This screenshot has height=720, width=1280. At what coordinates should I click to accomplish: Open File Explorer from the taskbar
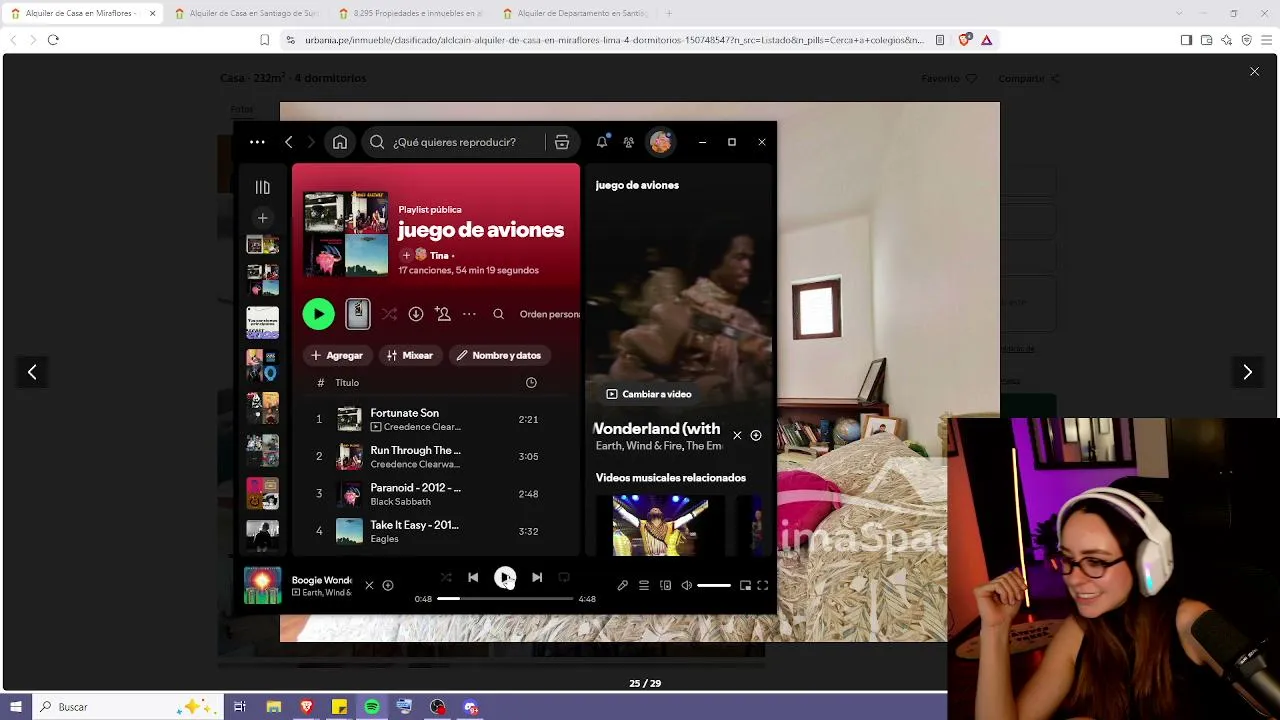click(x=273, y=707)
